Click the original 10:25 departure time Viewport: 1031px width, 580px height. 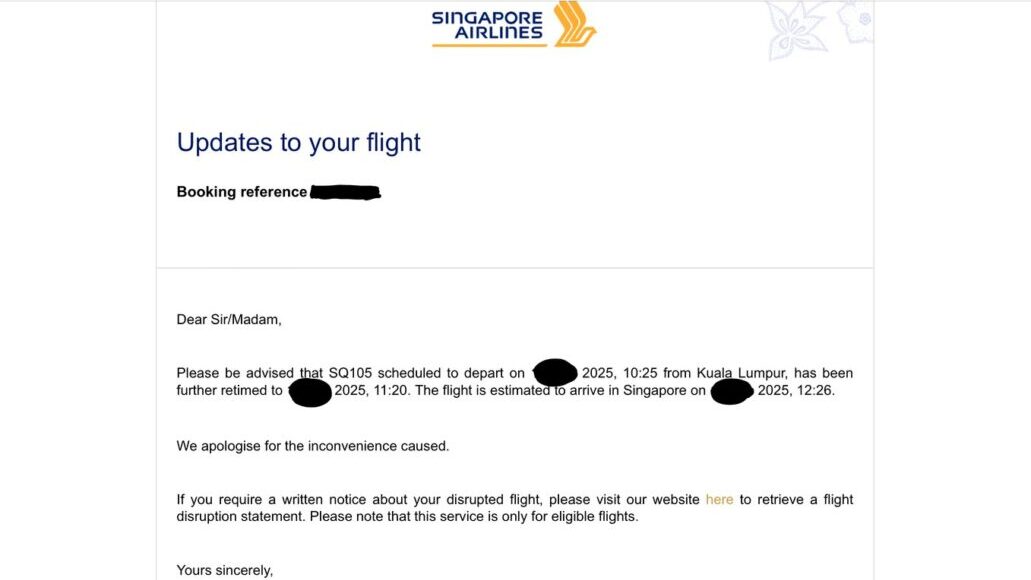642,373
